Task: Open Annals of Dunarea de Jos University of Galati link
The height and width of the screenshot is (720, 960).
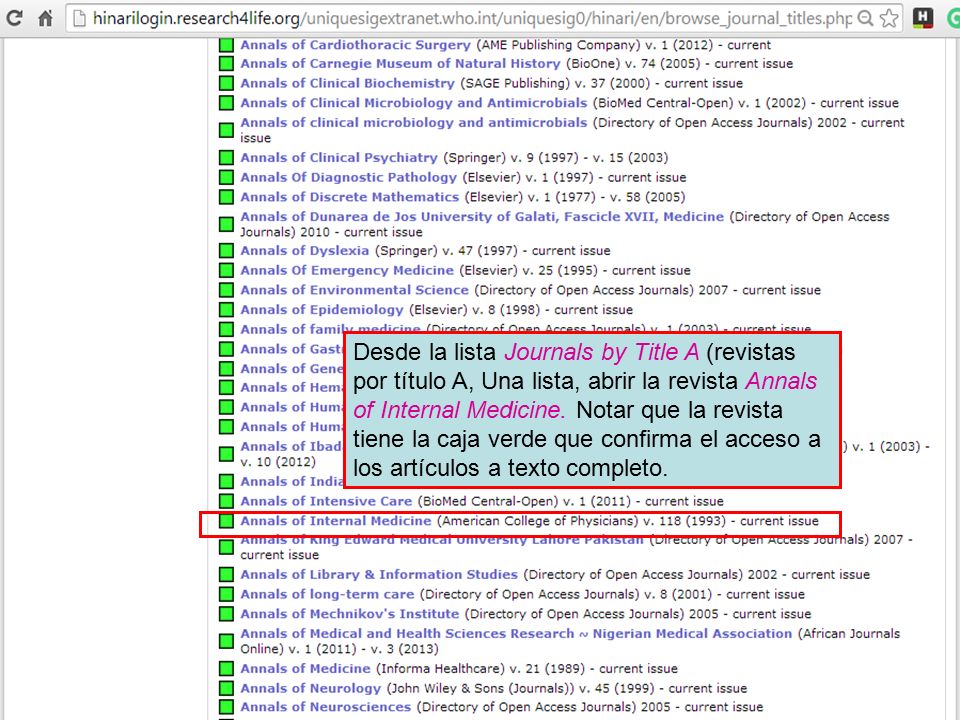Action: [482, 217]
